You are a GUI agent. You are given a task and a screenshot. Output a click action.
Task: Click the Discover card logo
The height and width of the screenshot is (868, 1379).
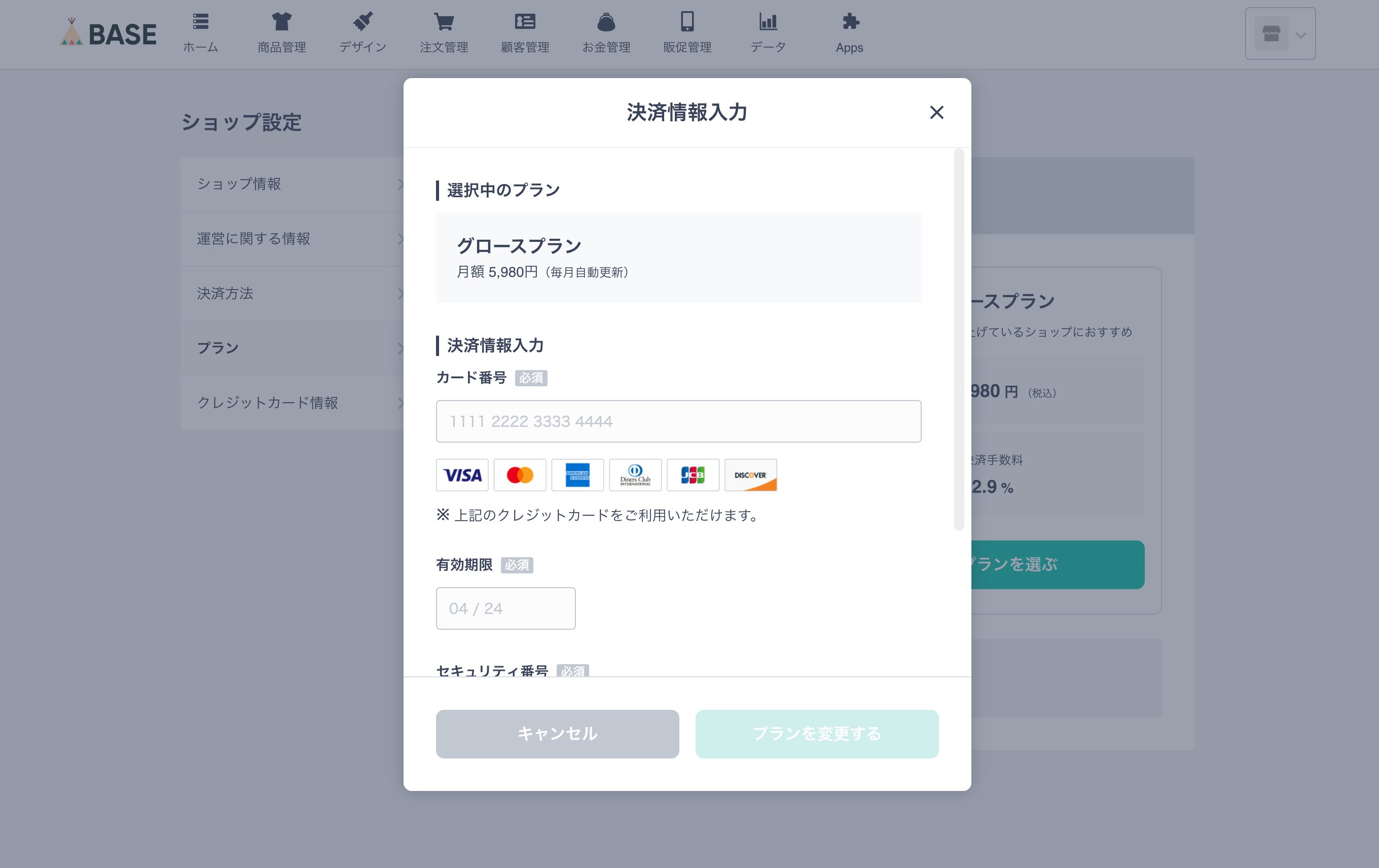pyautogui.click(x=751, y=475)
